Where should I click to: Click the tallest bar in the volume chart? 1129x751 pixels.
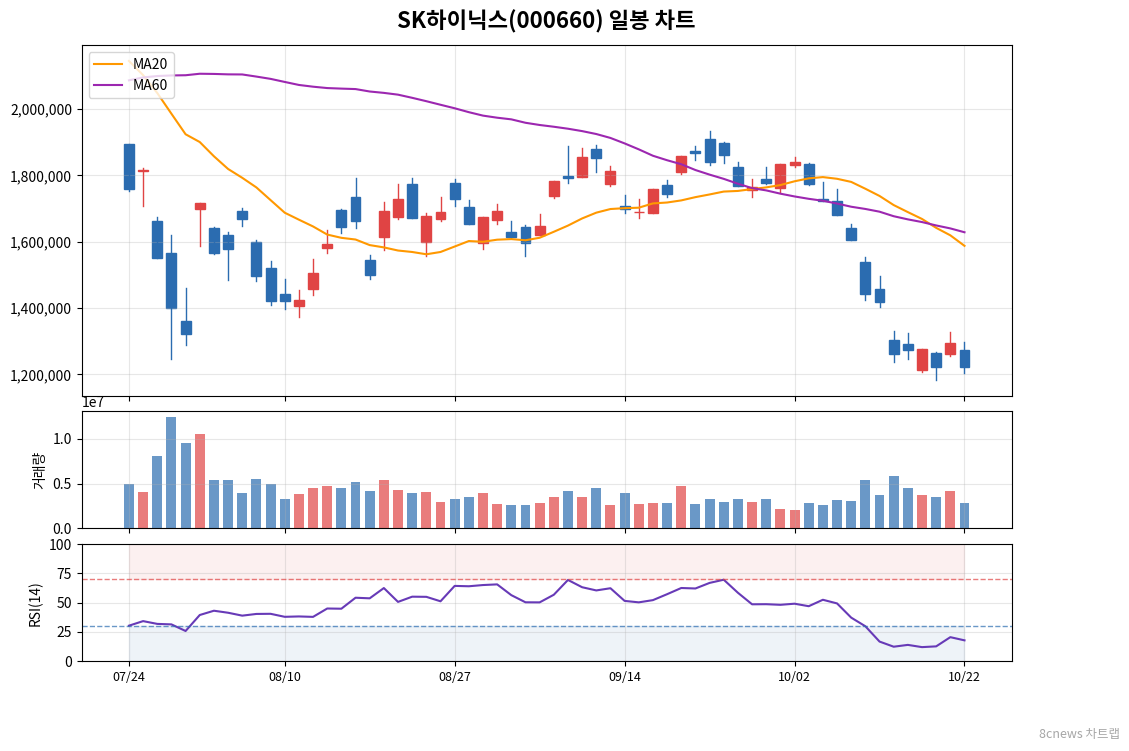171,473
